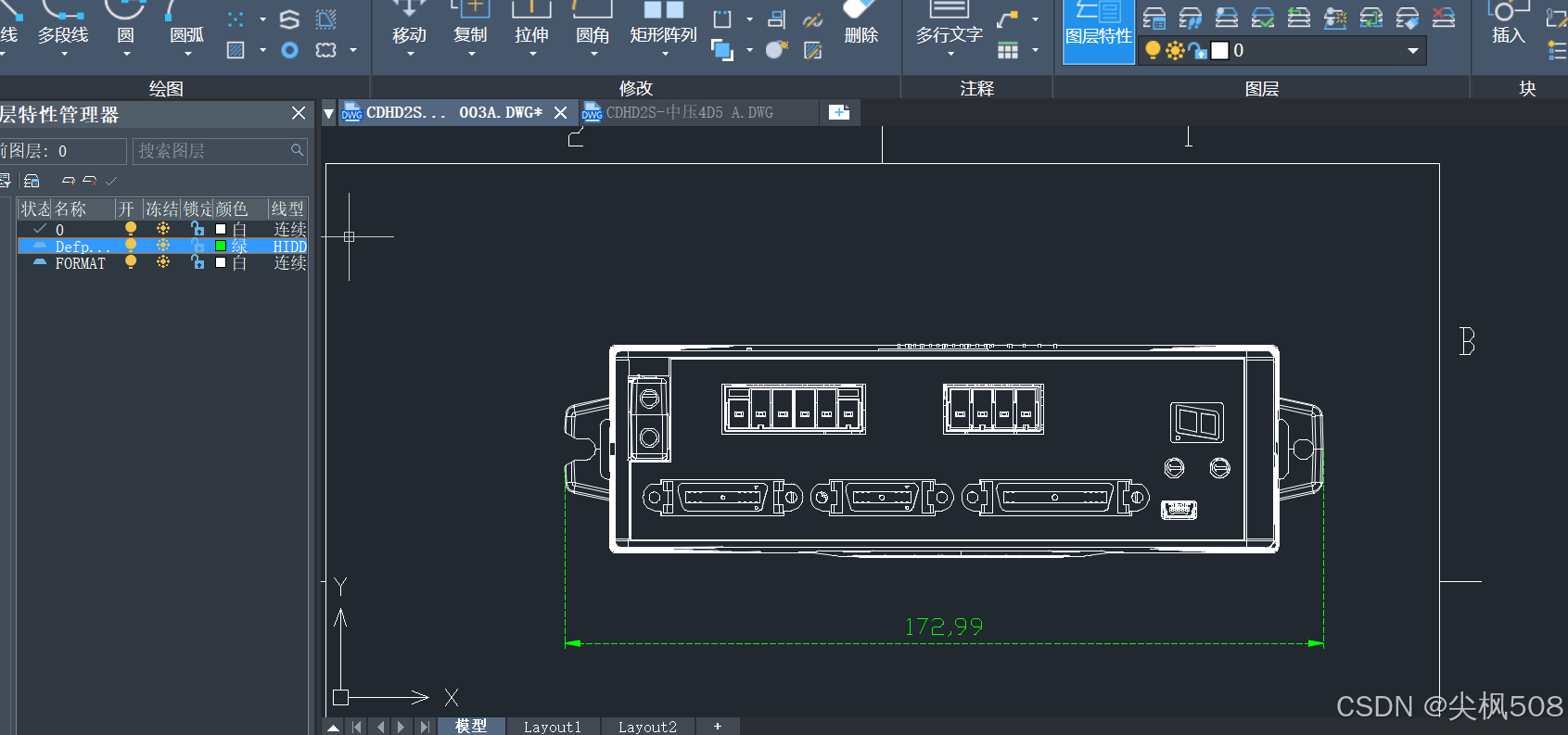Click the 颜色 (Color) column header
1568x735 pixels.
[x=240, y=209]
